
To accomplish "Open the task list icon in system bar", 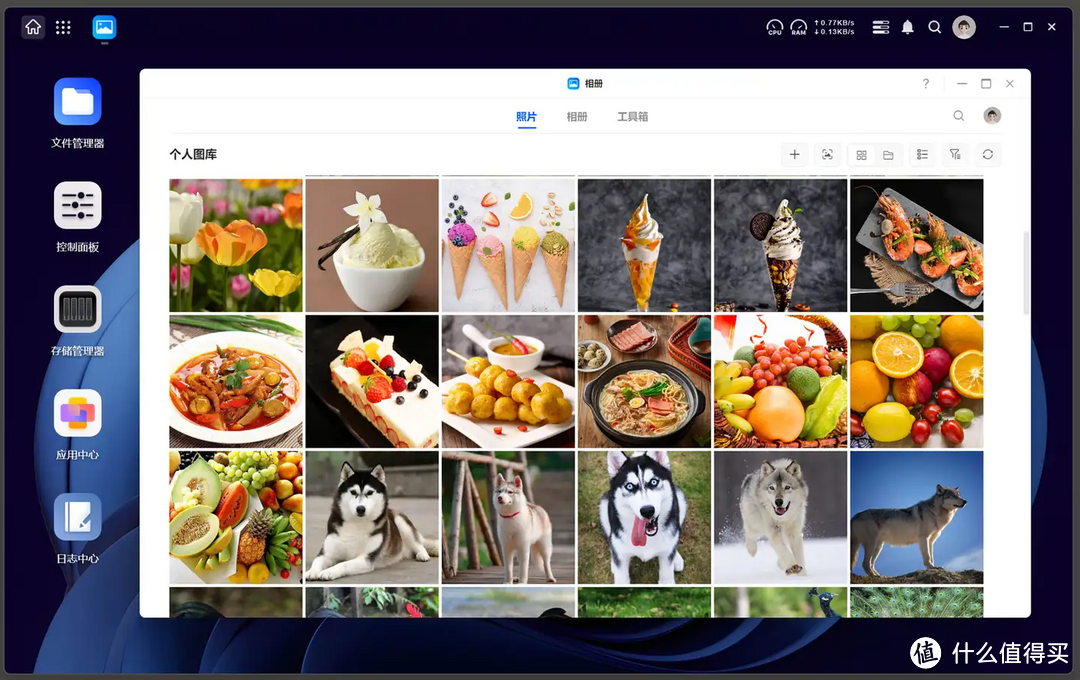I will (880, 28).
